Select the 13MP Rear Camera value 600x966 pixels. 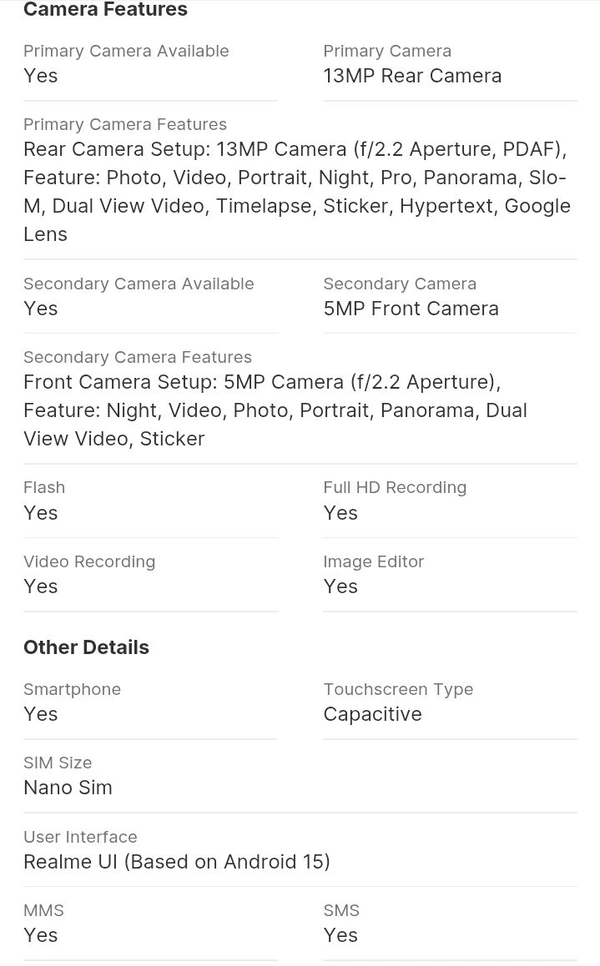412,76
